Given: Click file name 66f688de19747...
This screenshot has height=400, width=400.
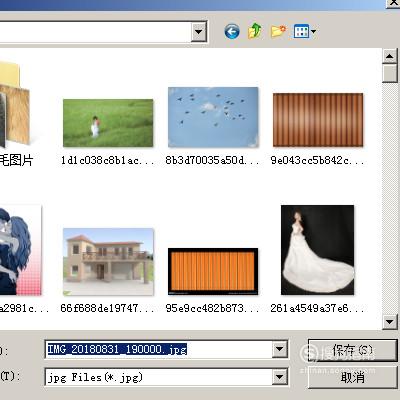Looking at the screenshot, I should click(108, 308).
